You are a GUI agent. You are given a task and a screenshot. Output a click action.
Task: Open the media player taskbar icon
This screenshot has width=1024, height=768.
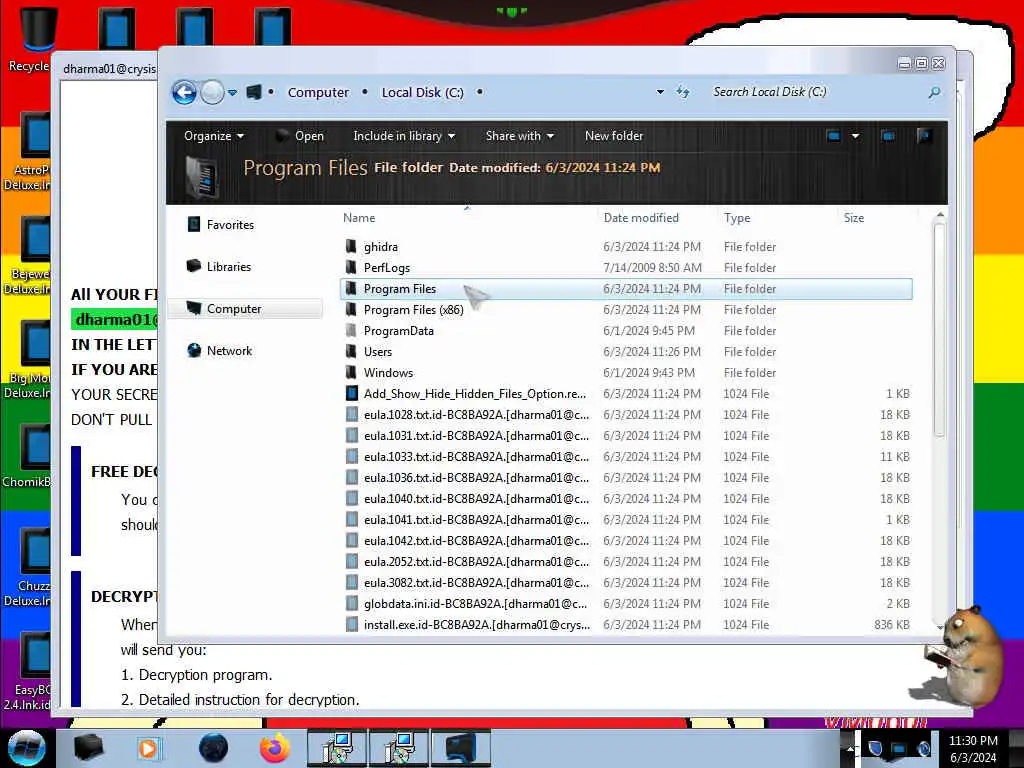(148, 748)
